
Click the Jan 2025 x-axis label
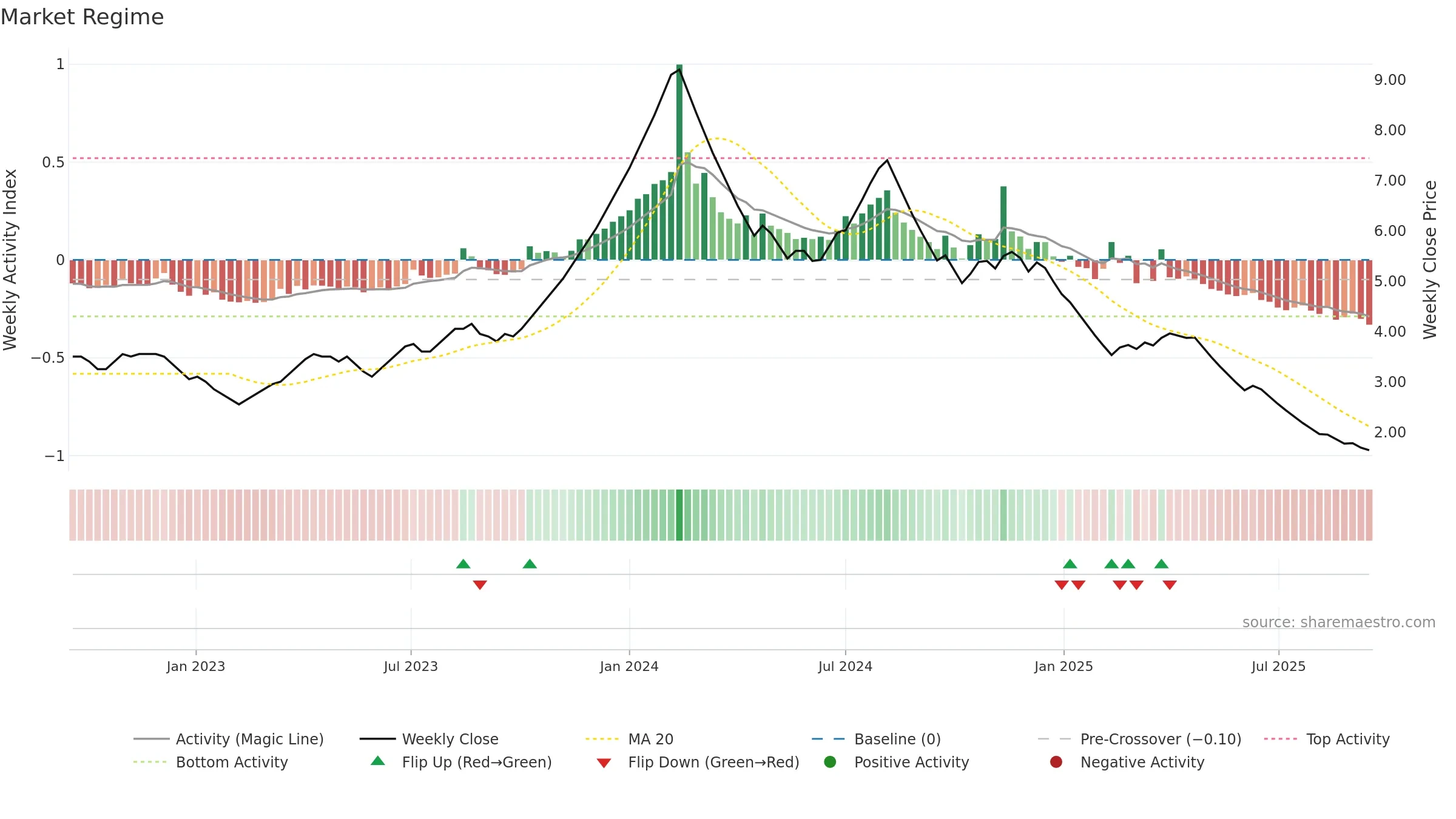pyautogui.click(x=1063, y=666)
